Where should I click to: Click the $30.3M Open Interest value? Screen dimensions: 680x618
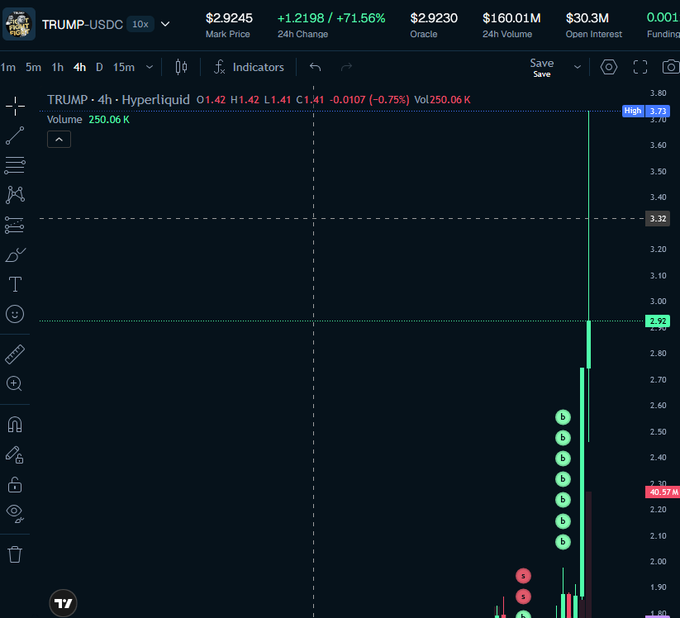pyautogui.click(x=587, y=18)
